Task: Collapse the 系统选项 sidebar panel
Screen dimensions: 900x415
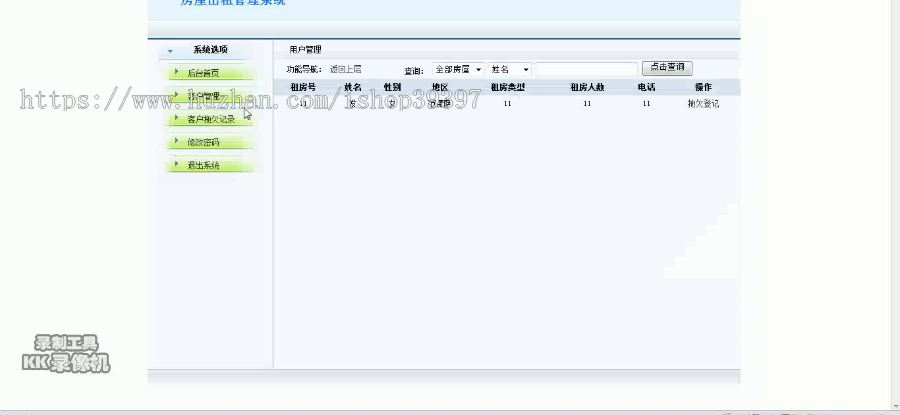Action: (x=170, y=51)
